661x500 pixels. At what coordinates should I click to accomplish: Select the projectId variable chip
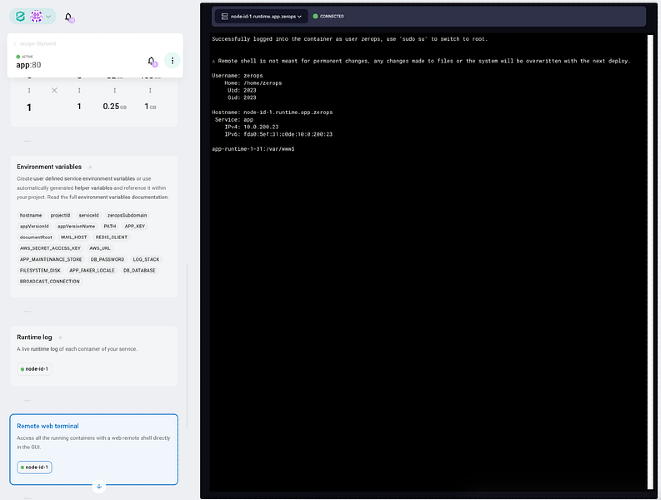click(60, 215)
